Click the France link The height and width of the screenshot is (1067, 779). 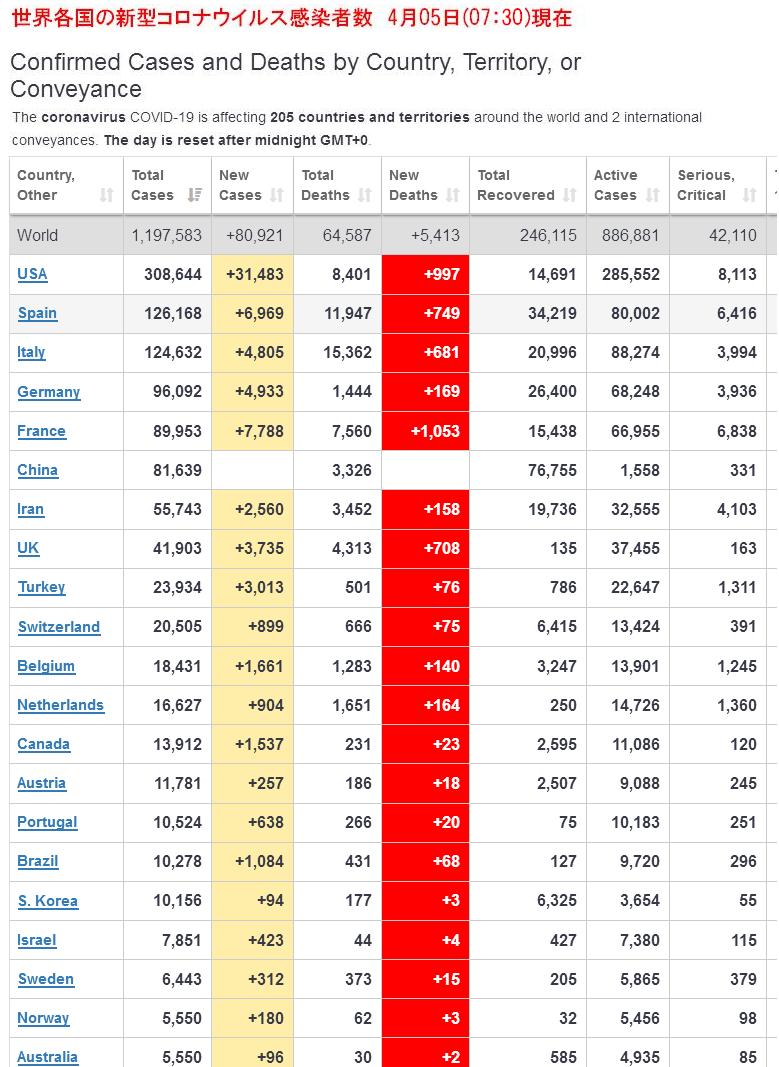41,431
